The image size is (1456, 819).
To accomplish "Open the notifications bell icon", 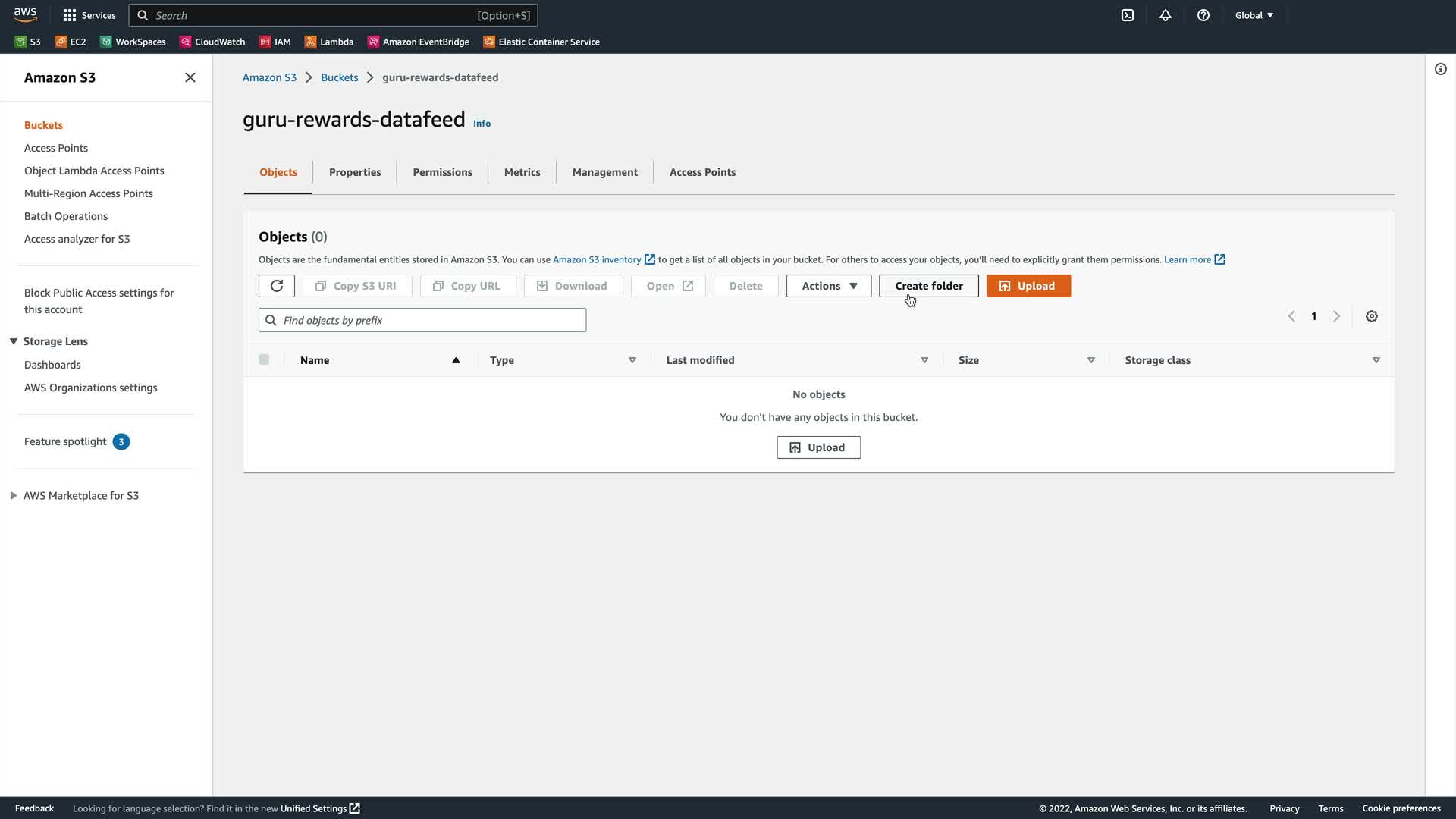I will point(1166,15).
